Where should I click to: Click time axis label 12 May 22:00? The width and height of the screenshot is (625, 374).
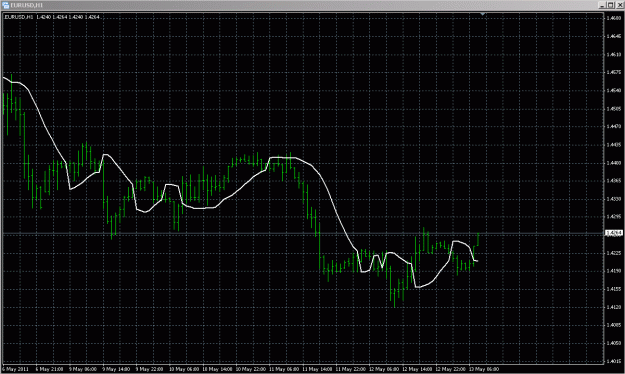pos(450,369)
